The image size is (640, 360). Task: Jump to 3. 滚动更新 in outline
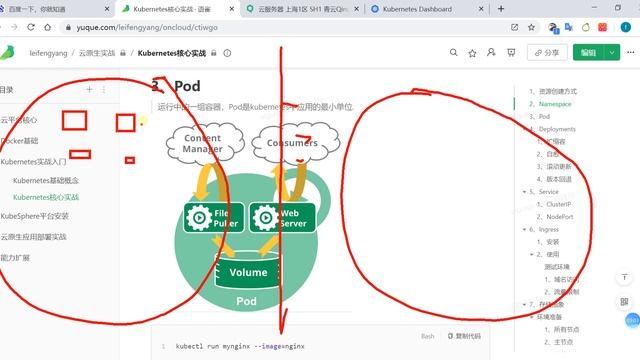coord(554,167)
